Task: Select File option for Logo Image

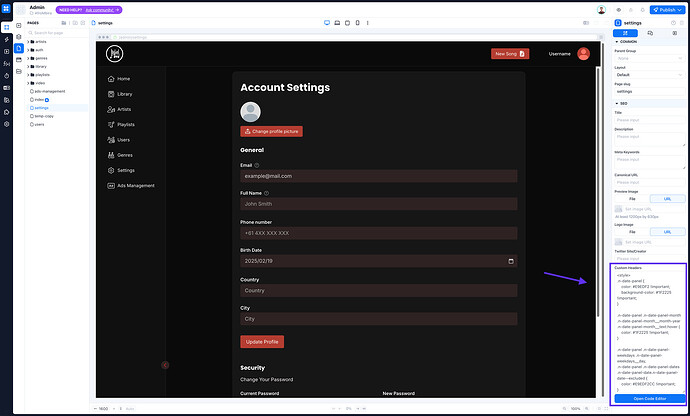Action: 632,232
